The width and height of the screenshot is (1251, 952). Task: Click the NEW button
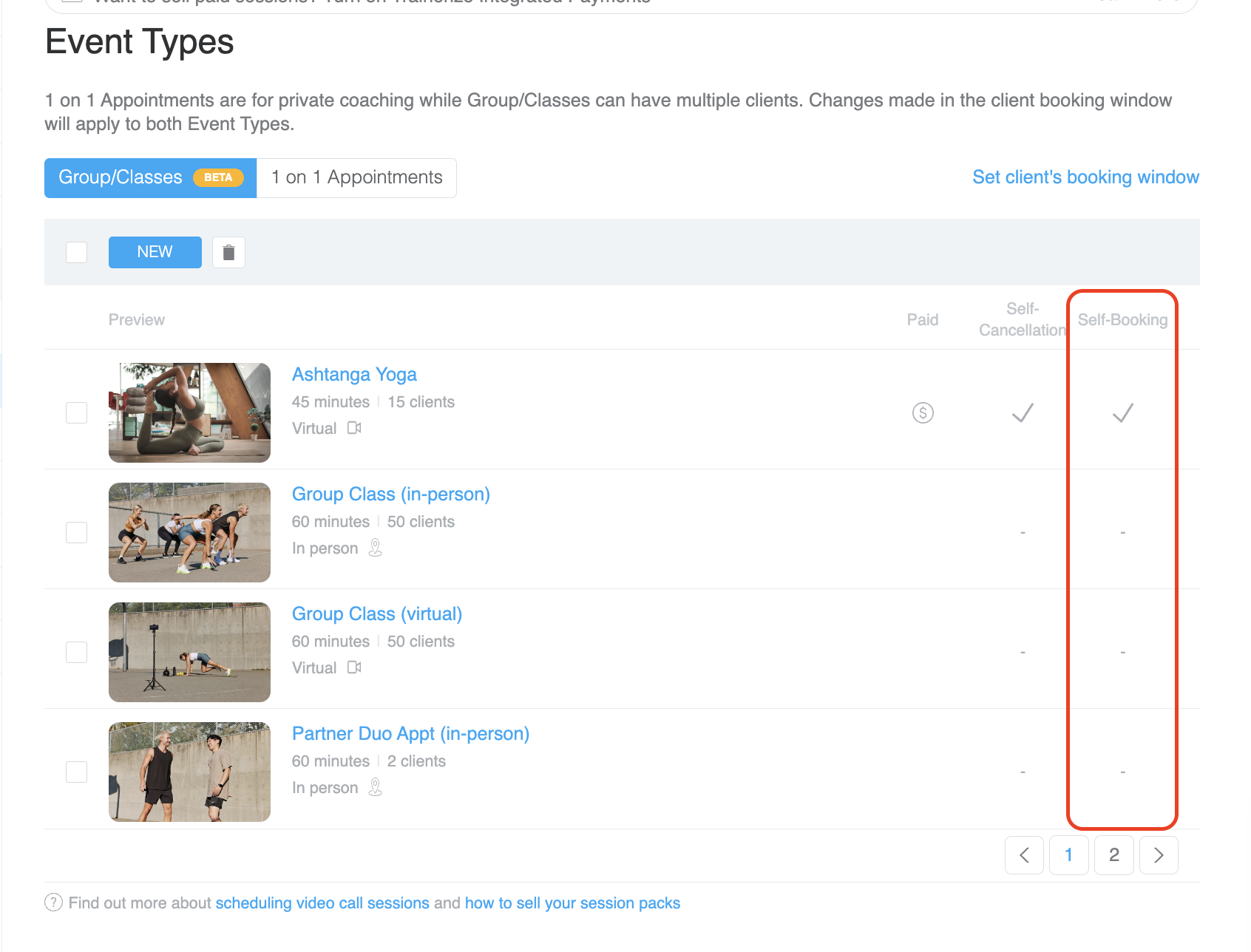pyautogui.click(x=155, y=253)
